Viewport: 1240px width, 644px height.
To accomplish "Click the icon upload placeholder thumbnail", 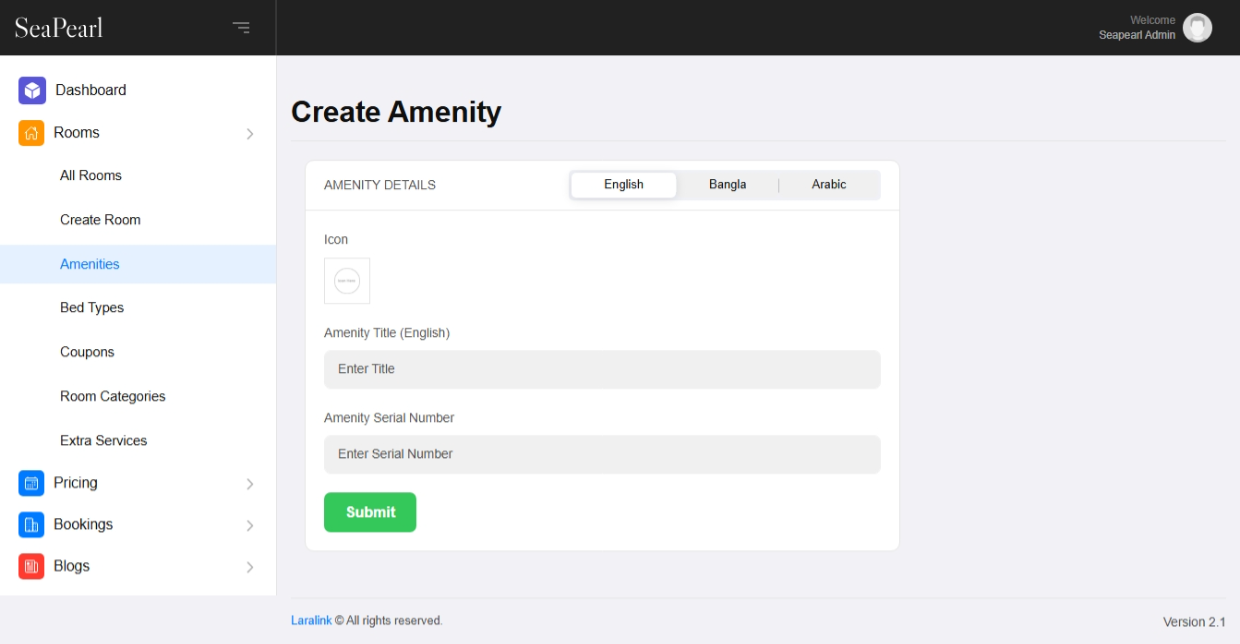I will [347, 281].
